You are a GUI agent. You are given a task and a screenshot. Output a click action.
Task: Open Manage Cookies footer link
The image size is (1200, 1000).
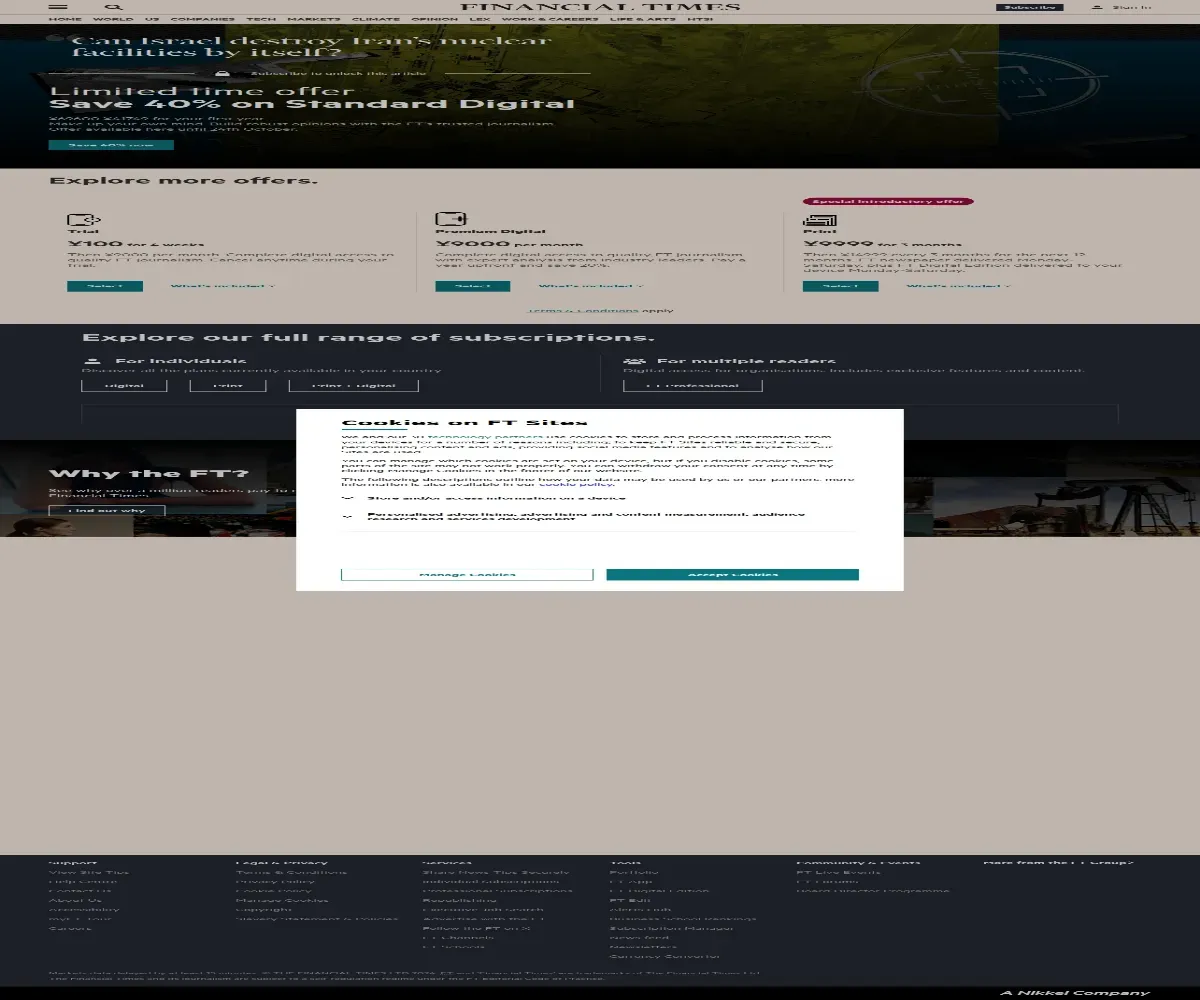pyautogui.click(x=281, y=900)
